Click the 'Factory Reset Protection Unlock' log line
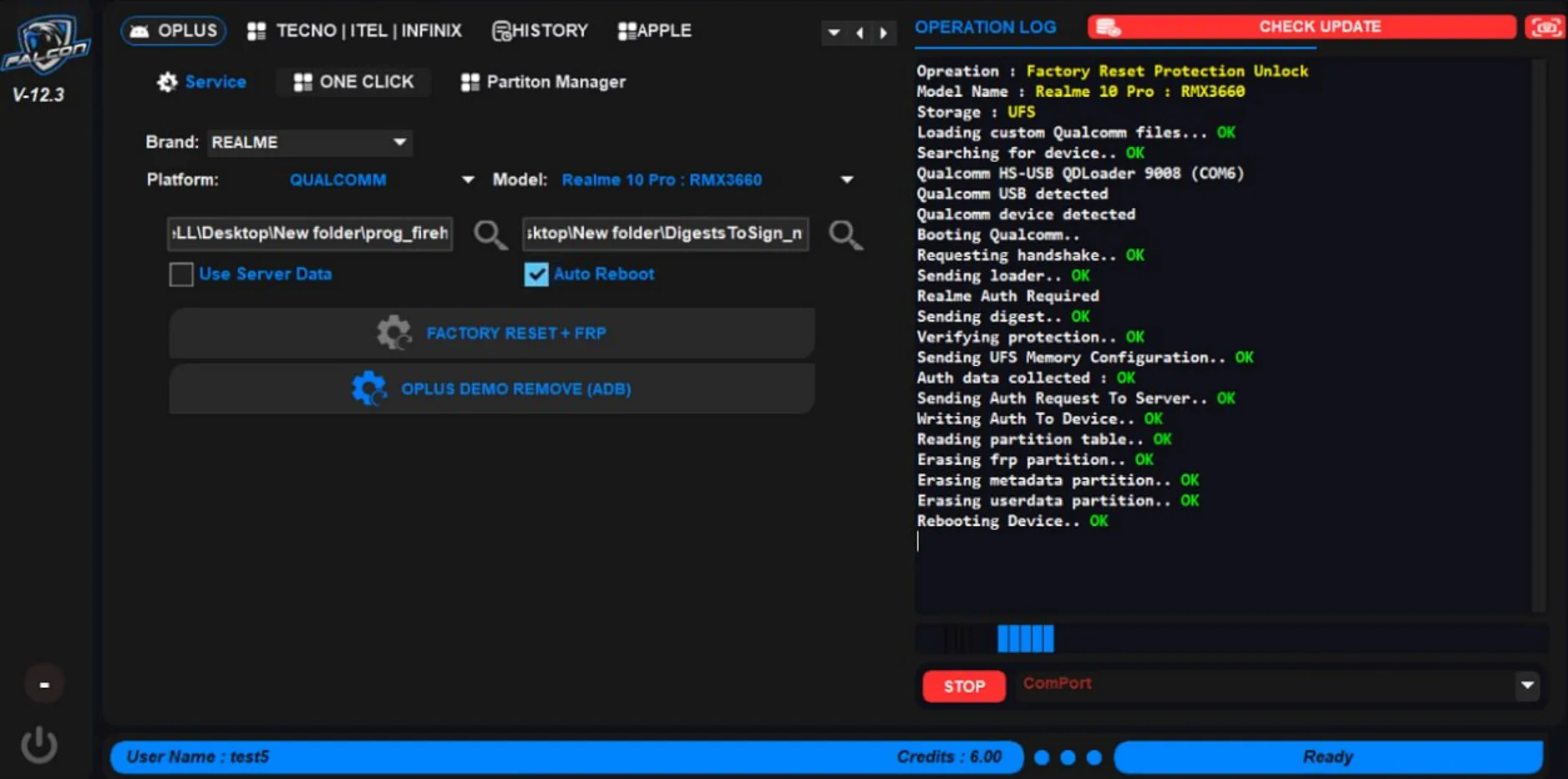The image size is (1568, 779). point(1113,71)
